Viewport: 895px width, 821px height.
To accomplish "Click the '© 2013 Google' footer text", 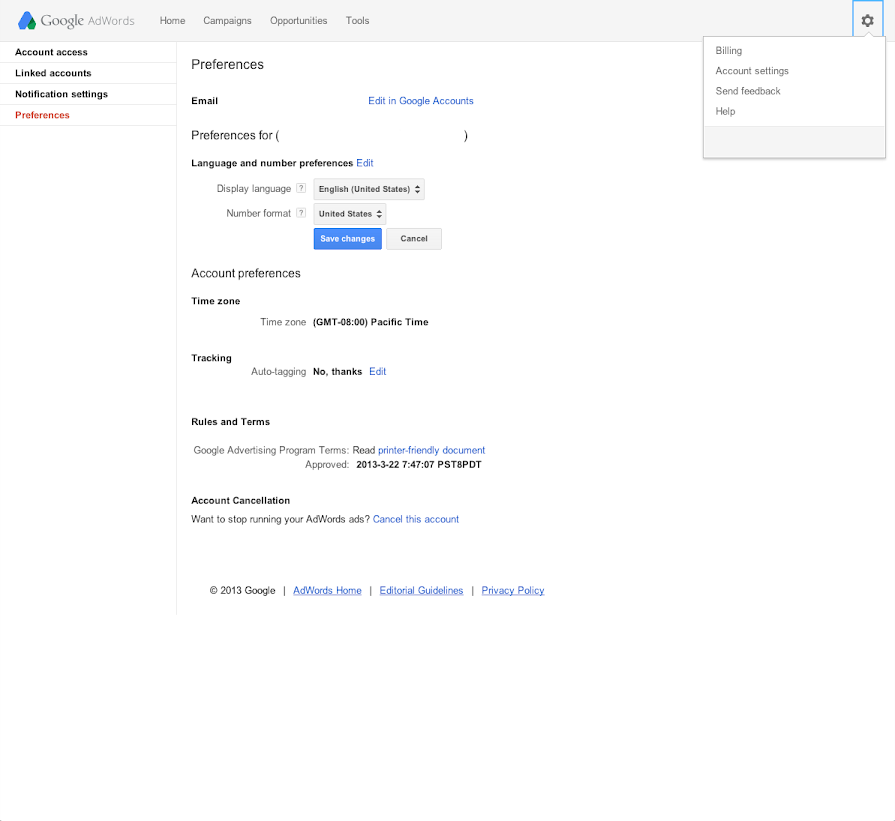I will 242,591.
